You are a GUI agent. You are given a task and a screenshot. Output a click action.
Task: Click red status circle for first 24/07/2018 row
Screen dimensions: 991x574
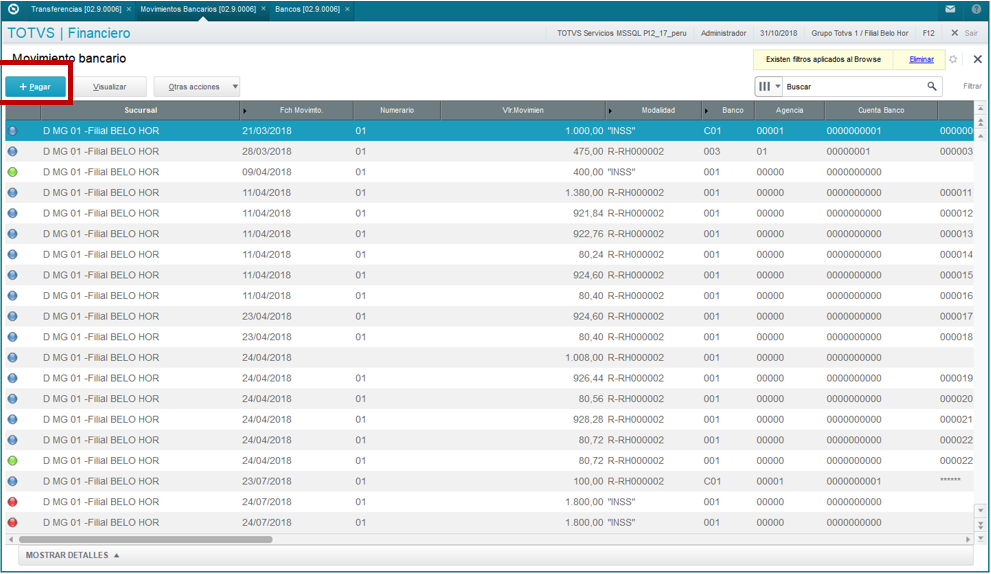[x=13, y=502]
